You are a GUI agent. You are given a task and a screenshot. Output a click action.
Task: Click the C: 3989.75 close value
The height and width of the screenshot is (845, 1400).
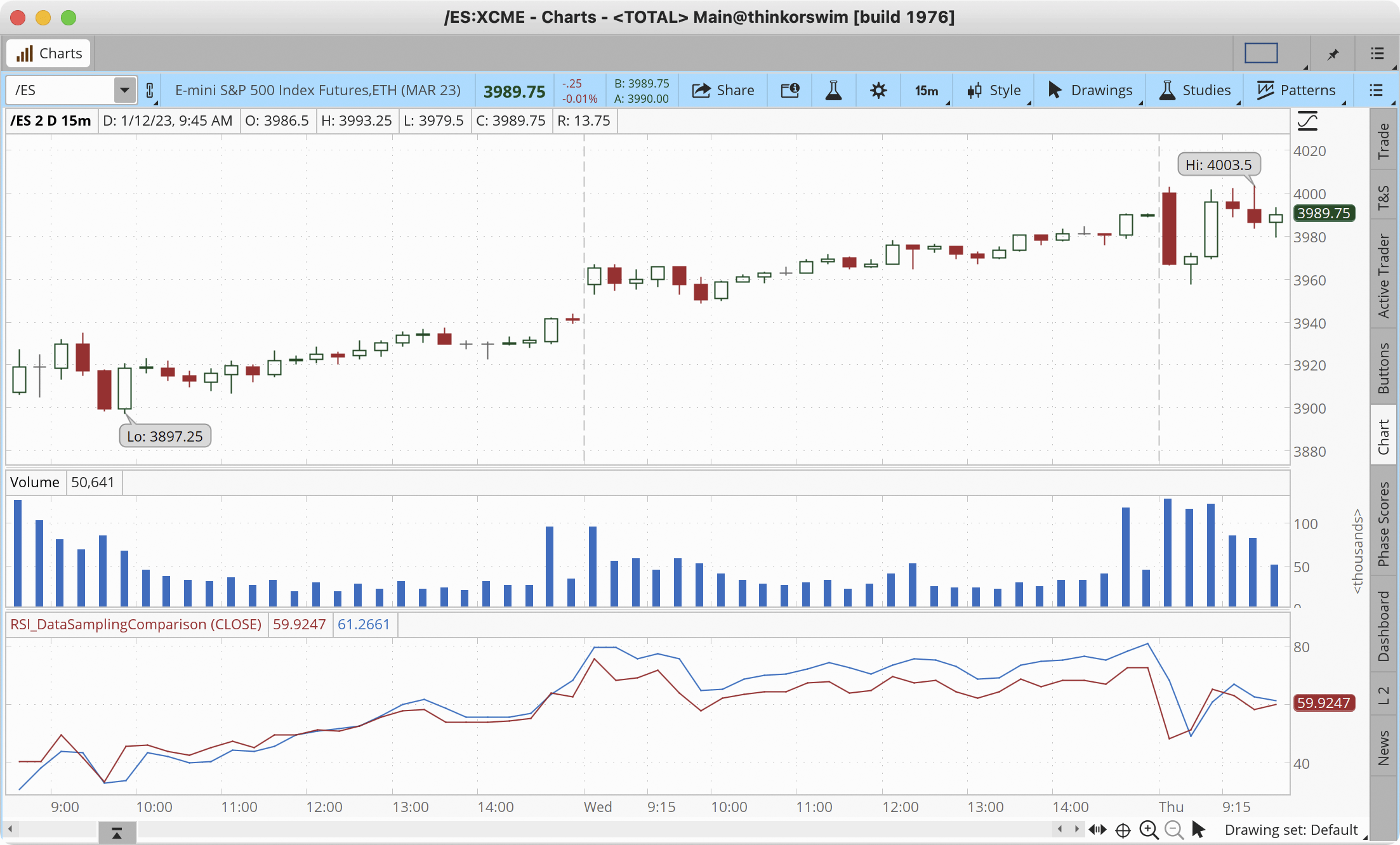511,121
